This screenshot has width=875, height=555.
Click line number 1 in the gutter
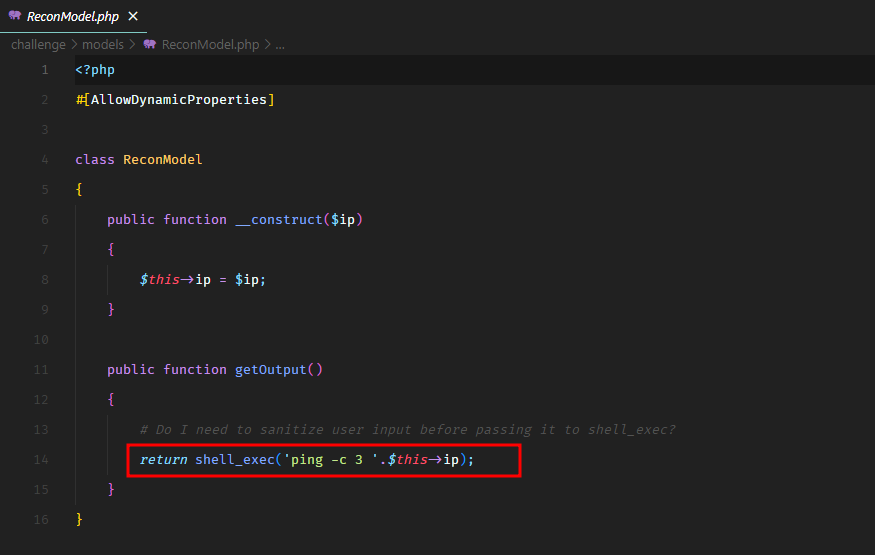tap(44, 70)
